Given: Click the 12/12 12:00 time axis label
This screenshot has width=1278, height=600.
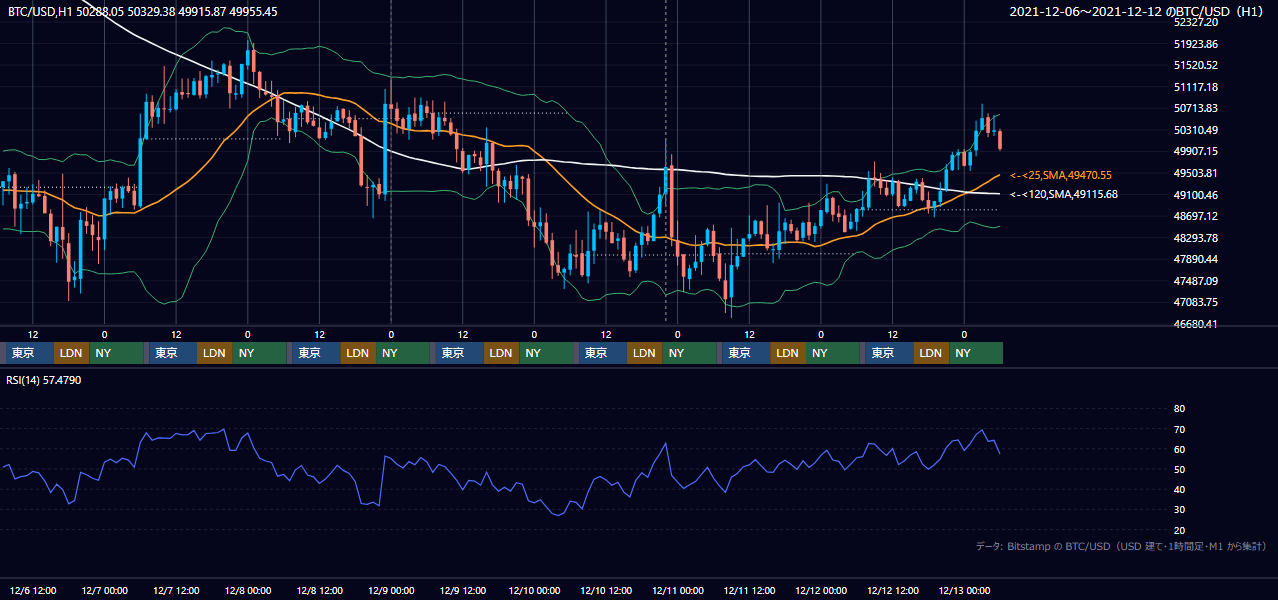Looking at the screenshot, I should coord(893,590).
